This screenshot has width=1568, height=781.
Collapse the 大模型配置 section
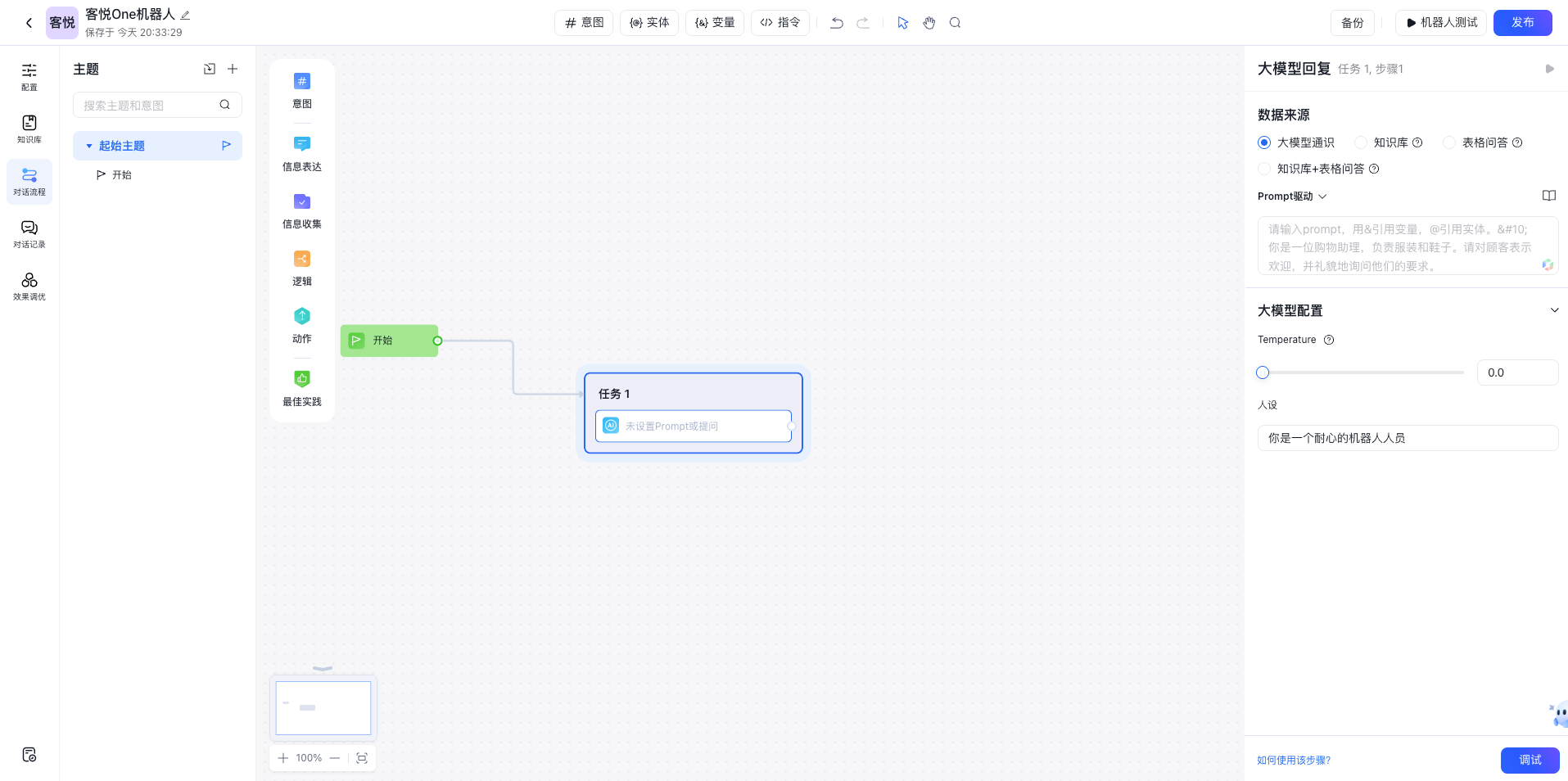click(x=1554, y=310)
